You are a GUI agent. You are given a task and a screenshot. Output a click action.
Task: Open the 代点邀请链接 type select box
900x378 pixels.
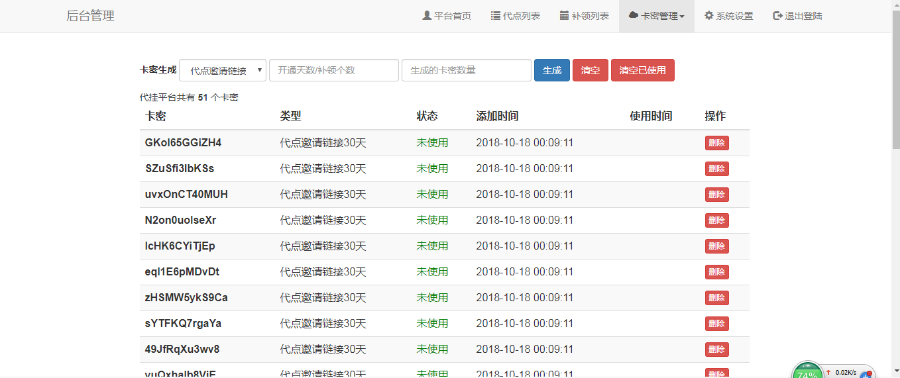coord(223,71)
